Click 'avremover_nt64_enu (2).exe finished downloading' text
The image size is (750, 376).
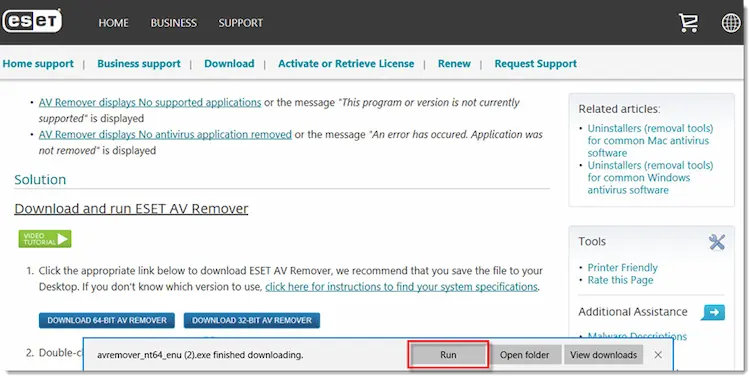(x=200, y=355)
